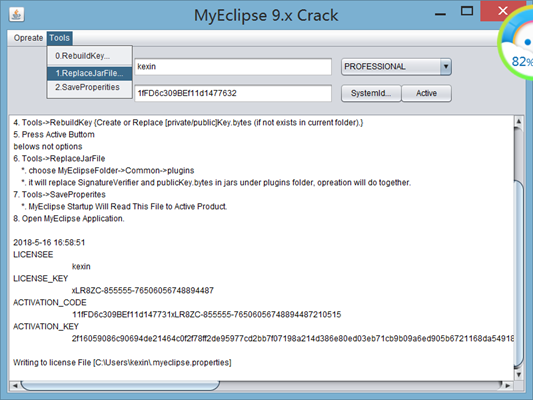The width and height of the screenshot is (533, 400).
Task: Click the Java application icon in title bar
Action: 17,15
